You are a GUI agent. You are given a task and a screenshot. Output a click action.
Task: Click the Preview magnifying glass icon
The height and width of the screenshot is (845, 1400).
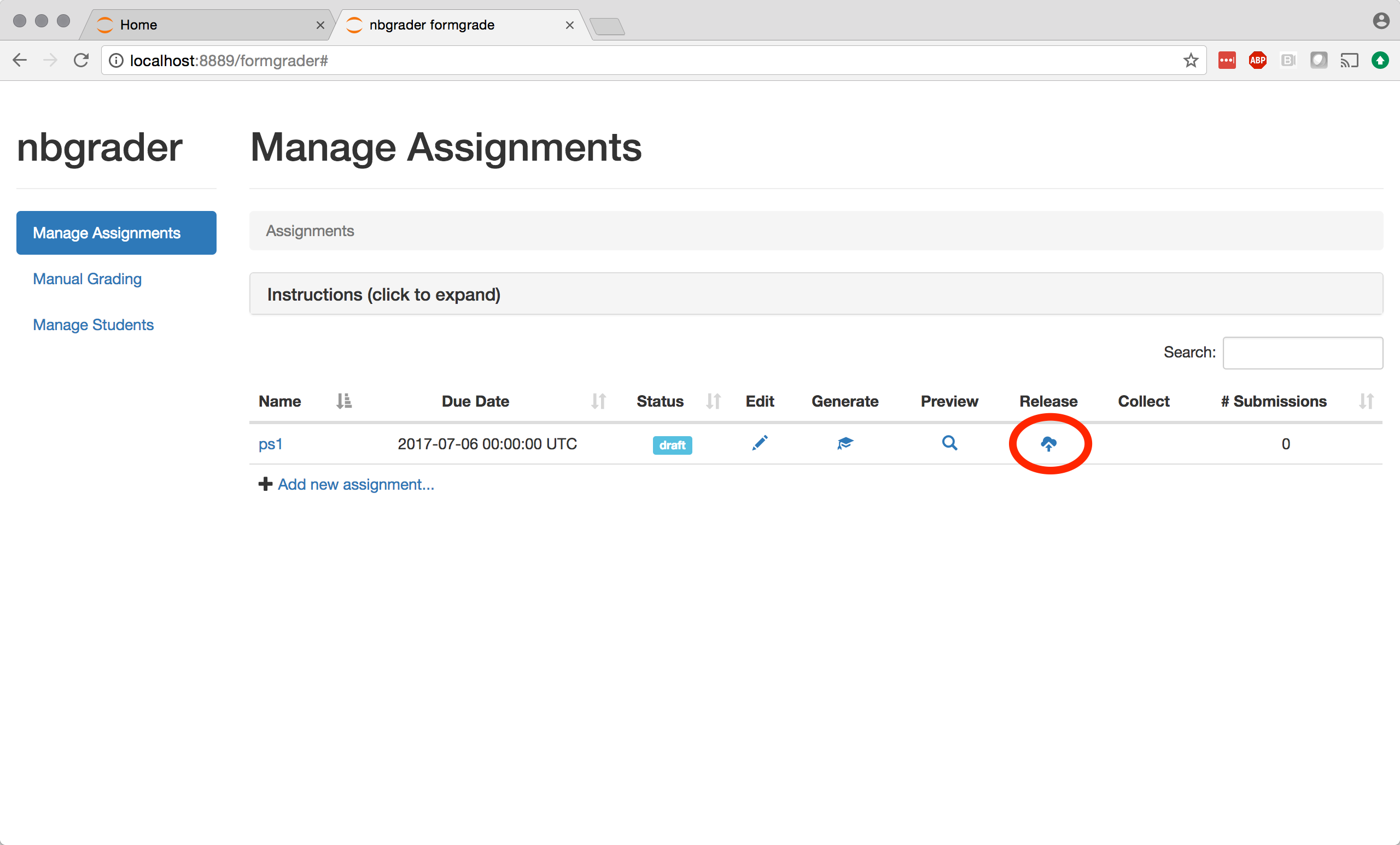949,443
